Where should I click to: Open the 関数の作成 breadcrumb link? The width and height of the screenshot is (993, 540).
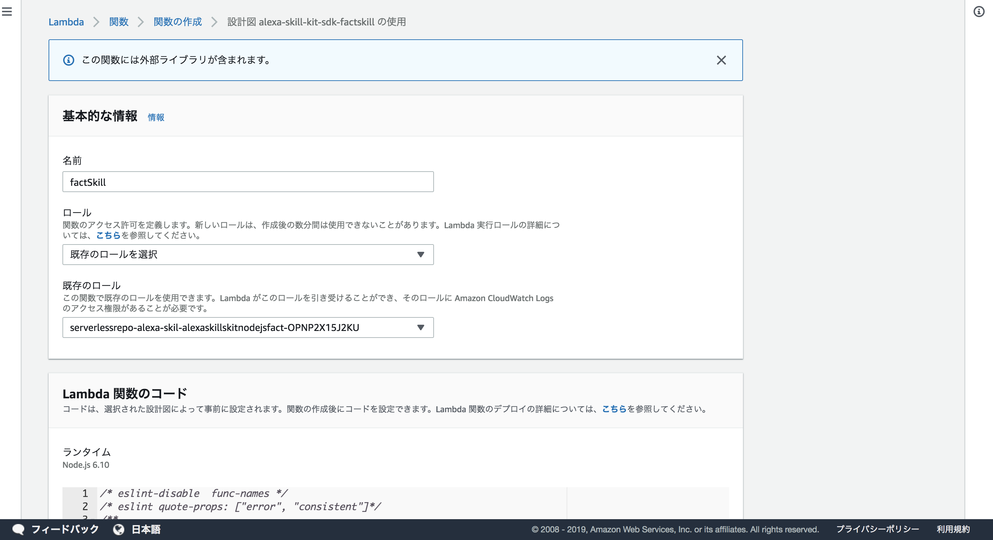click(177, 22)
